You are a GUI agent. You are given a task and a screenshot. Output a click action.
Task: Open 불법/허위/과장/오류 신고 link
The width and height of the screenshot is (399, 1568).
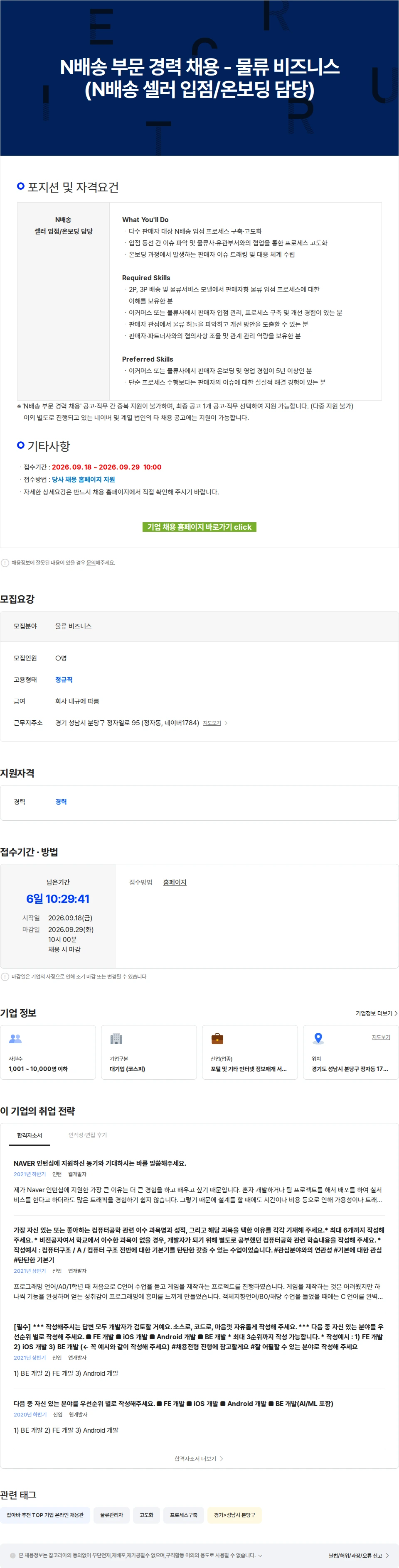(x=359, y=1555)
